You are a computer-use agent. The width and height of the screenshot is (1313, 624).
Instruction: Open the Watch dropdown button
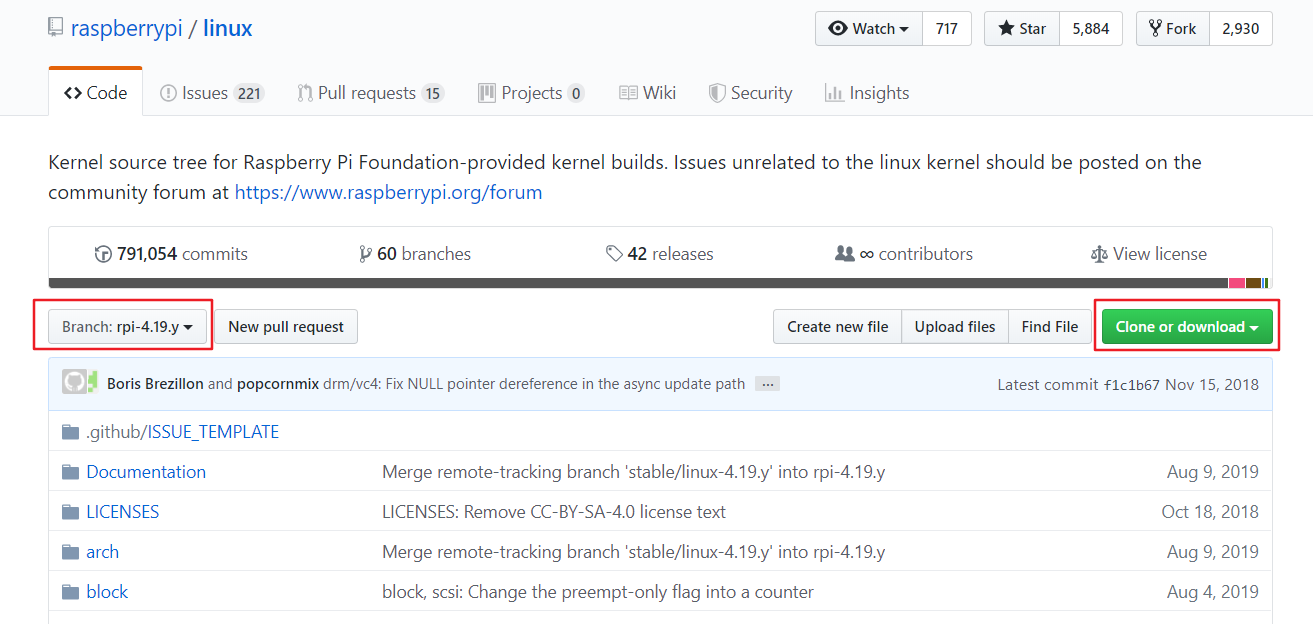pyautogui.click(x=868, y=29)
